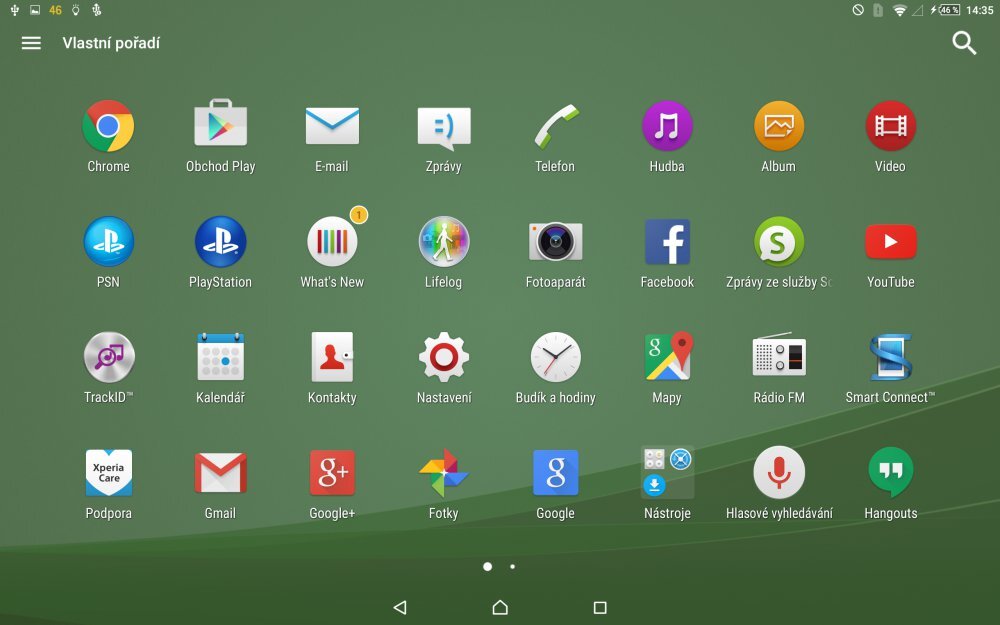Viewport: 1000px width, 625px height.
Task: Open Nastavení settings
Action: tap(444, 357)
